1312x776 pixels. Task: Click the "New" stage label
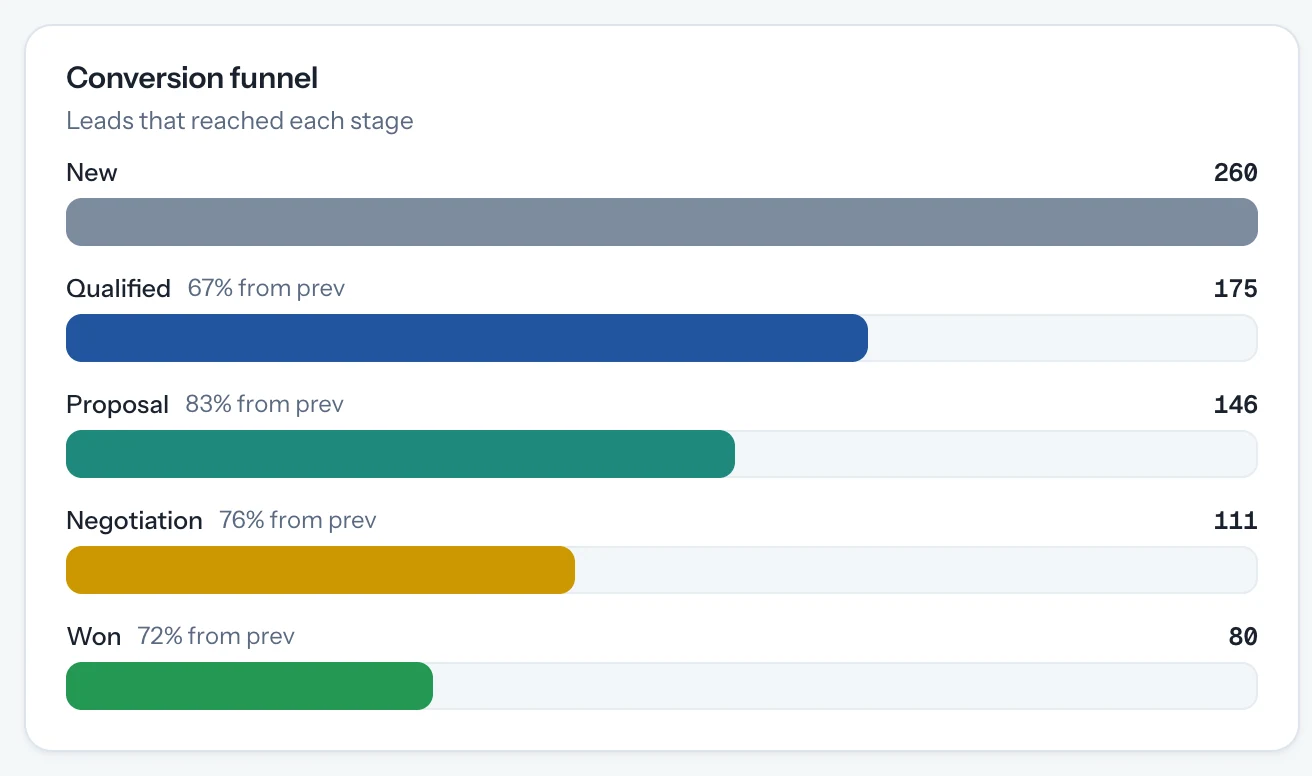tap(92, 173)
